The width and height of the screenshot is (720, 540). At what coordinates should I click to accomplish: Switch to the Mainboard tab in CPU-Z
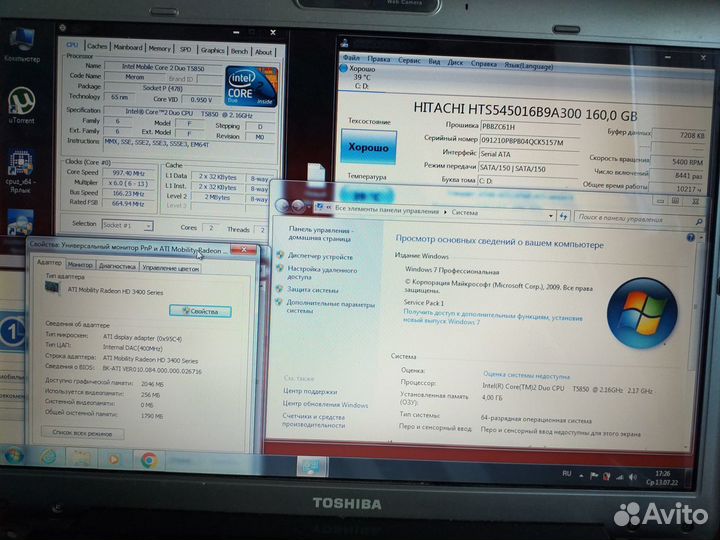click(x=128, y=47)
